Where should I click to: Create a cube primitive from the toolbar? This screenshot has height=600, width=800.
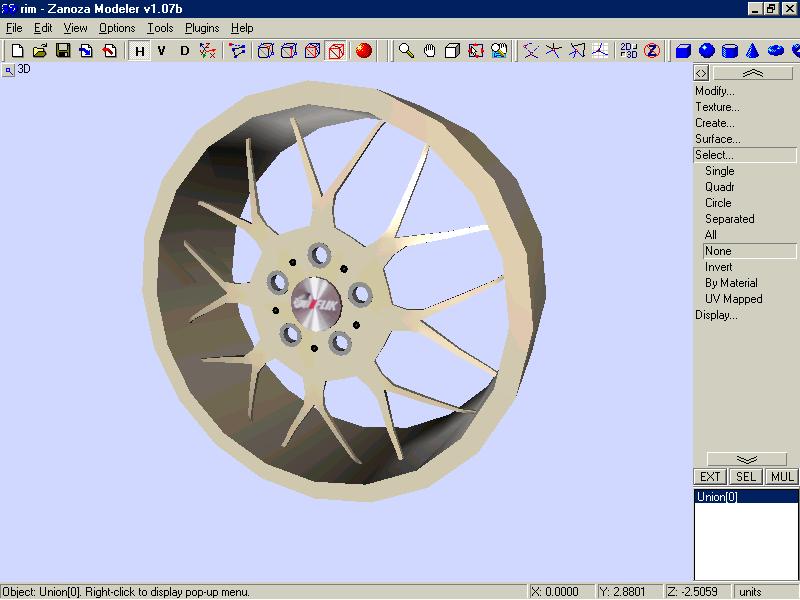684,50
